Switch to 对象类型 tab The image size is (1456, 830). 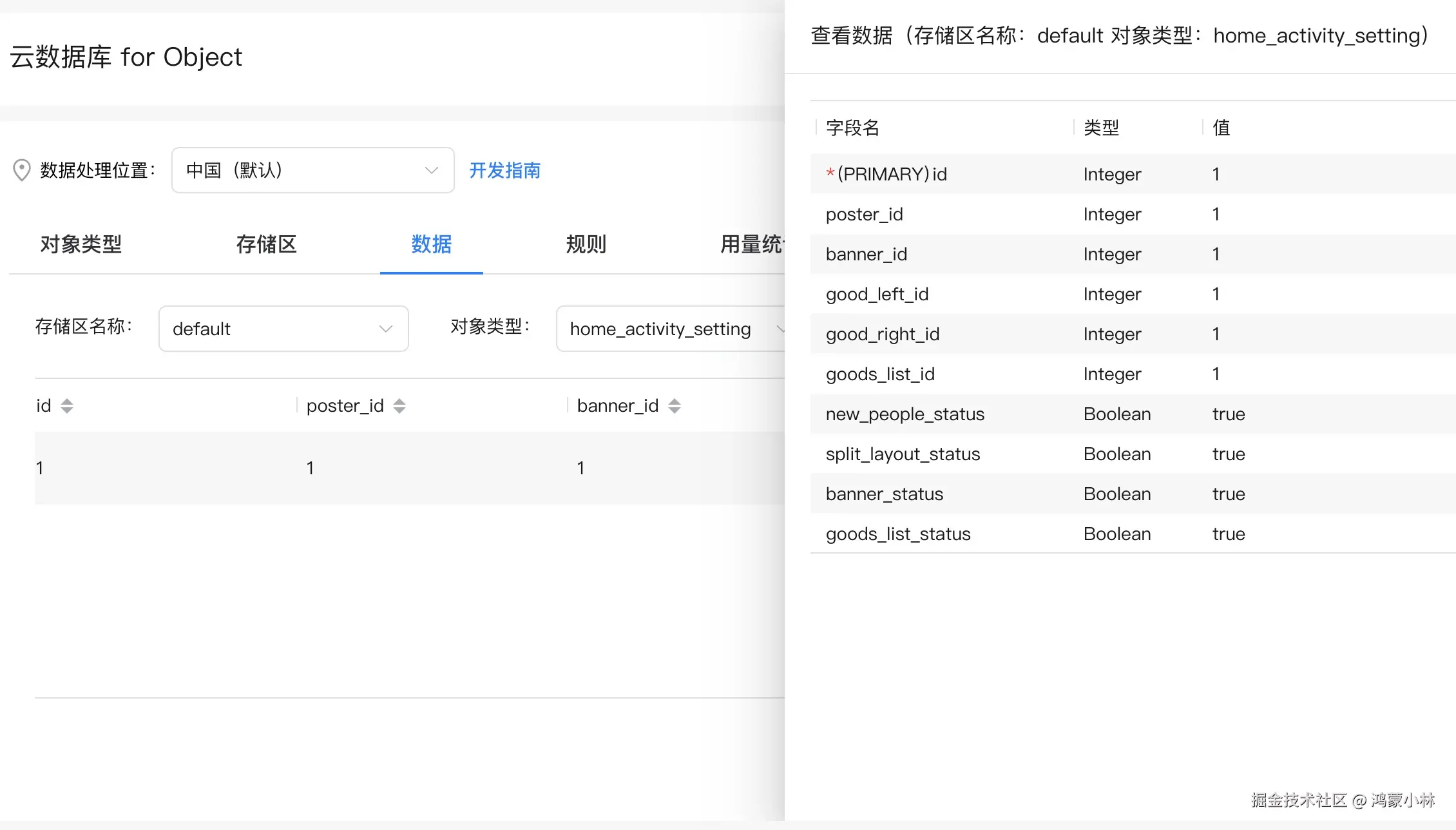point(81,244)
